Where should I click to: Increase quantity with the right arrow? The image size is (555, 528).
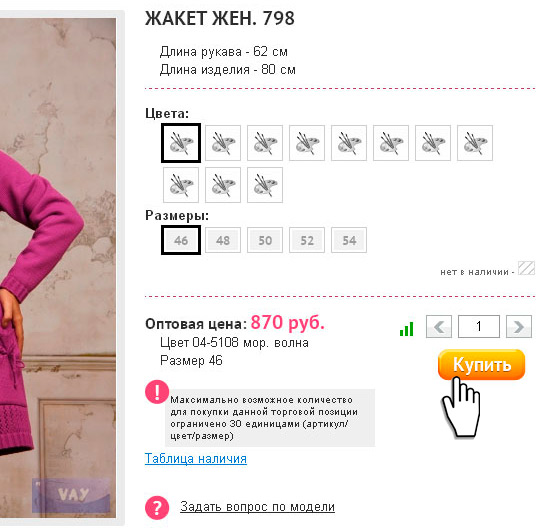coord(519,326)
